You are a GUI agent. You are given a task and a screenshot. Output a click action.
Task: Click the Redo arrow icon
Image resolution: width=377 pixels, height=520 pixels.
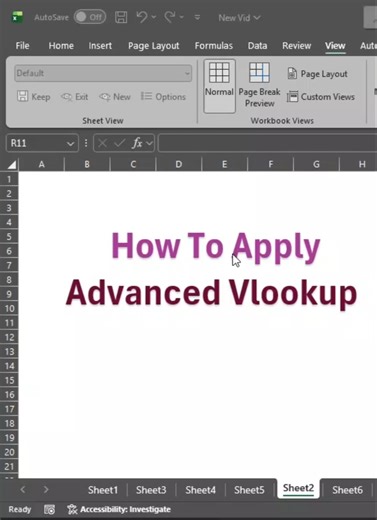169,17
